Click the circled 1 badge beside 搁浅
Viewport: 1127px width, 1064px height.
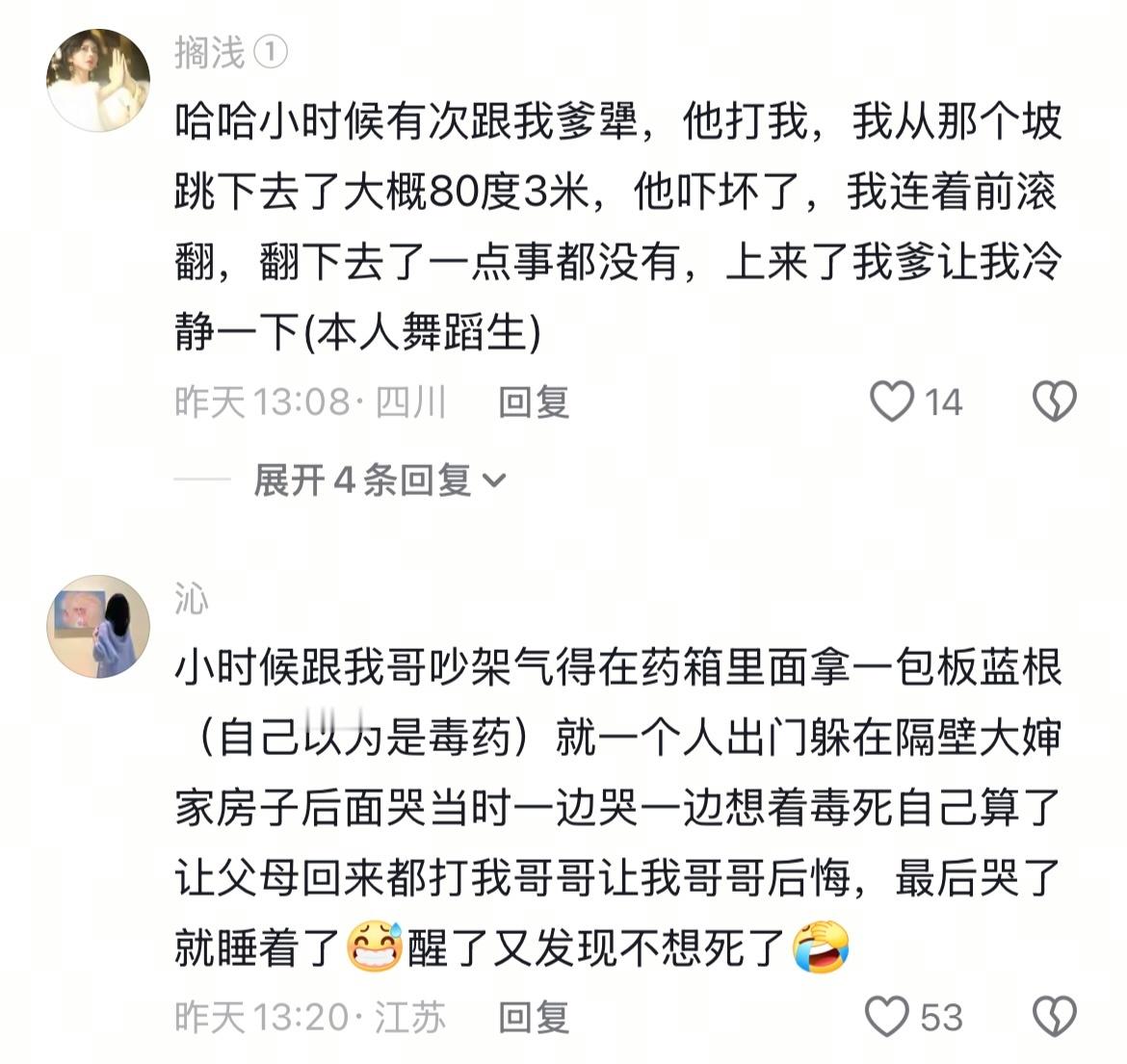(x=272, y=52)
